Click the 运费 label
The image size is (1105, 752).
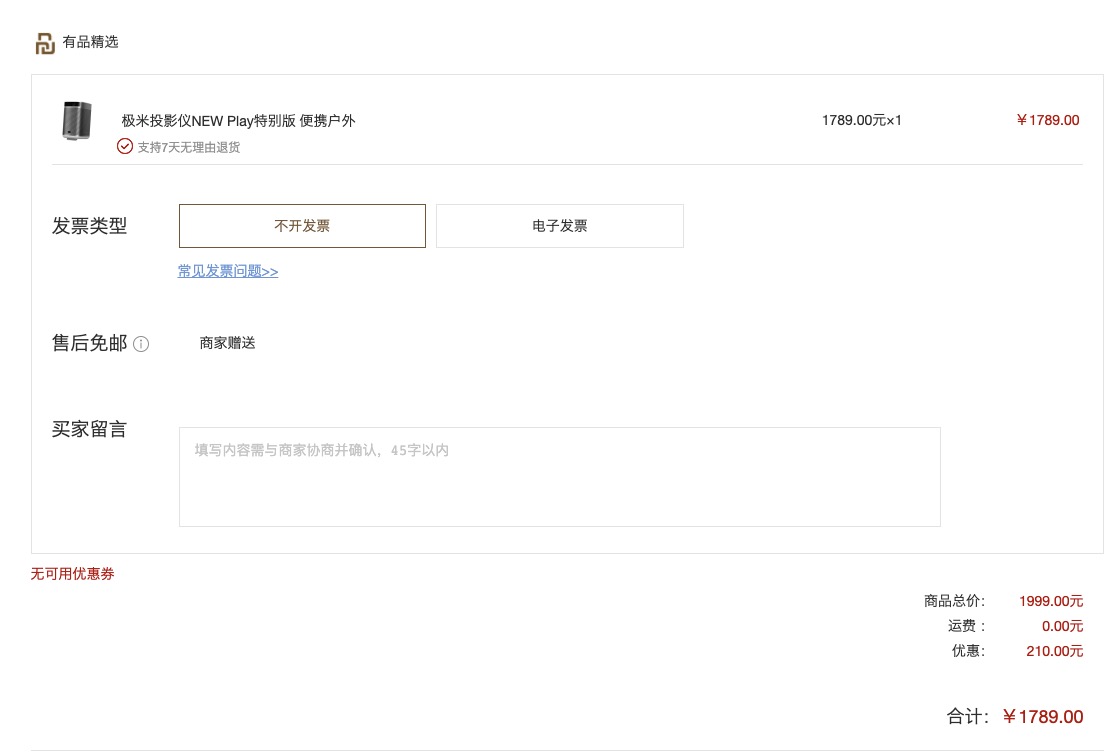point(966,626)
